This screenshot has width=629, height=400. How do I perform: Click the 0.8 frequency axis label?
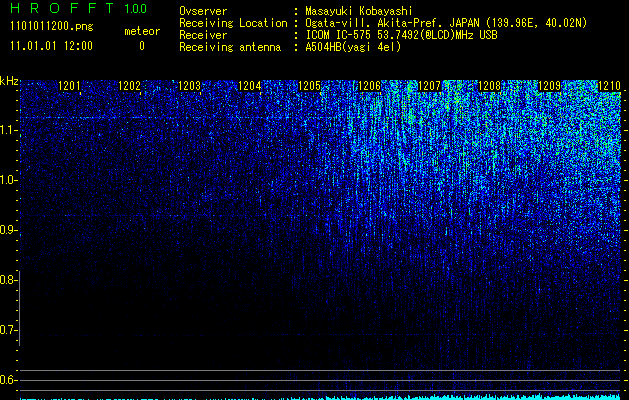coord(7,280)
